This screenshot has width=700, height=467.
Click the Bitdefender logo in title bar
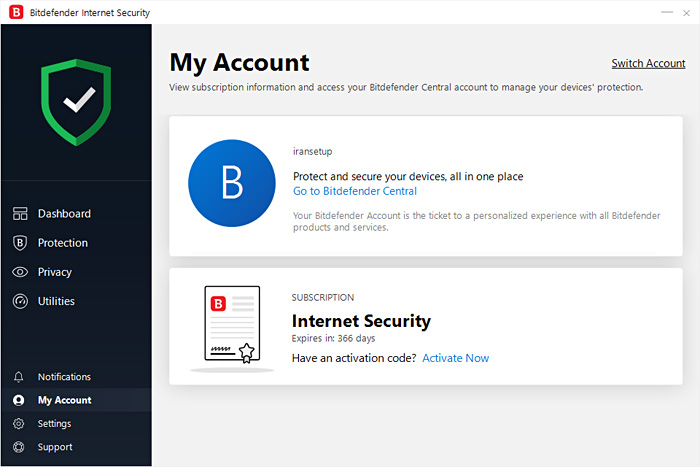14,12
